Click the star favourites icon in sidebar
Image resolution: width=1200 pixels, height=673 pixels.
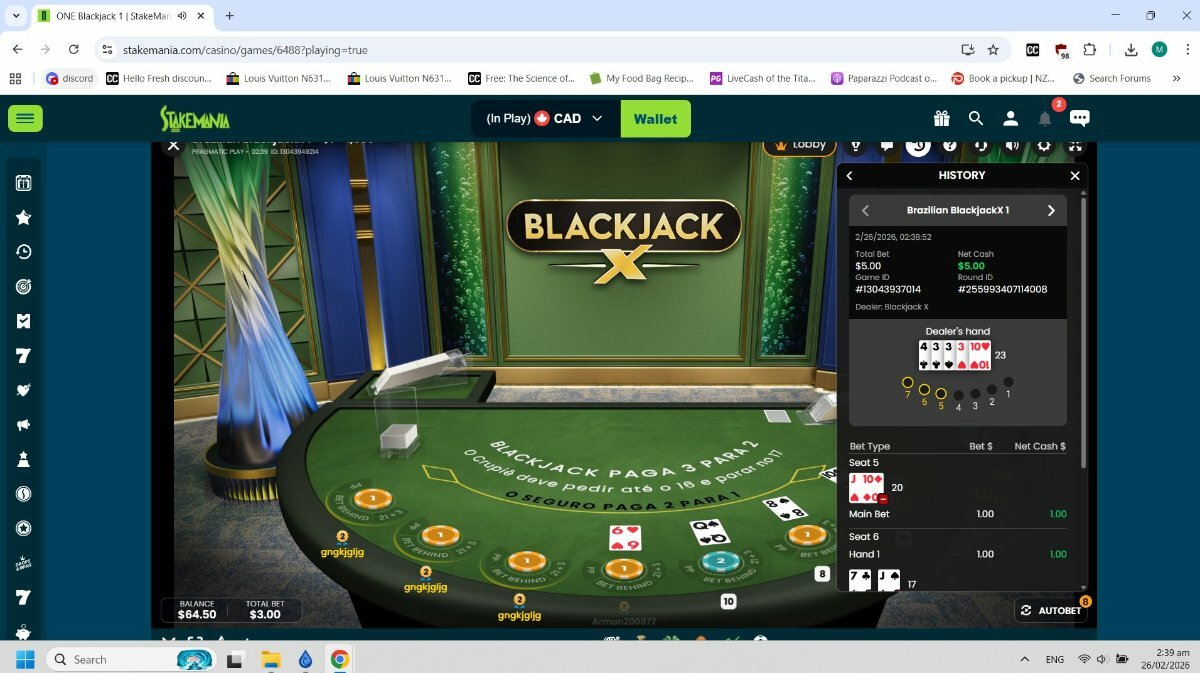coord(24,217)
